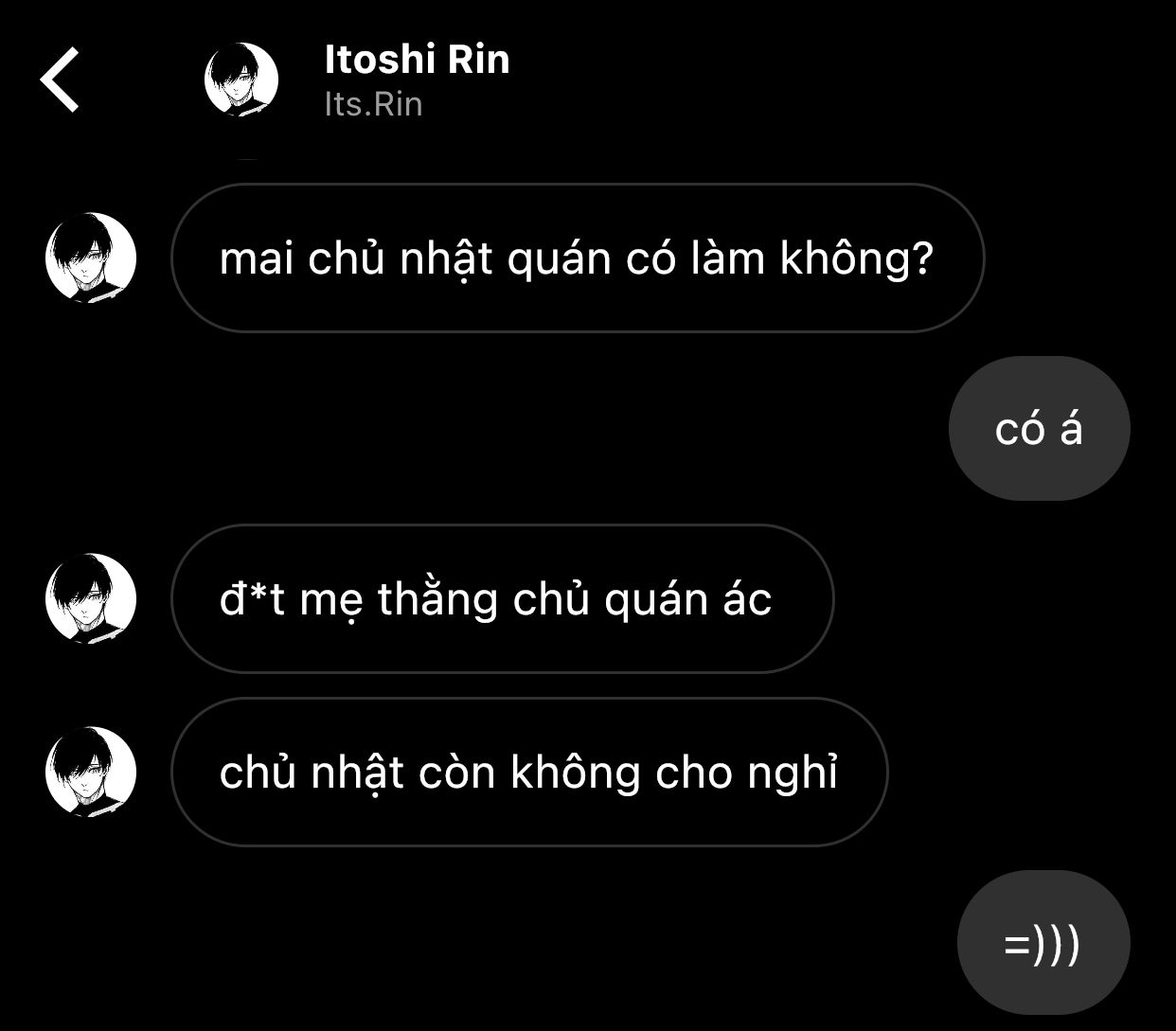Select the message 'mai chủ nhật quán có làm không?'
This screenshot has width=1176, height=1031.
(x=578, y=258)
